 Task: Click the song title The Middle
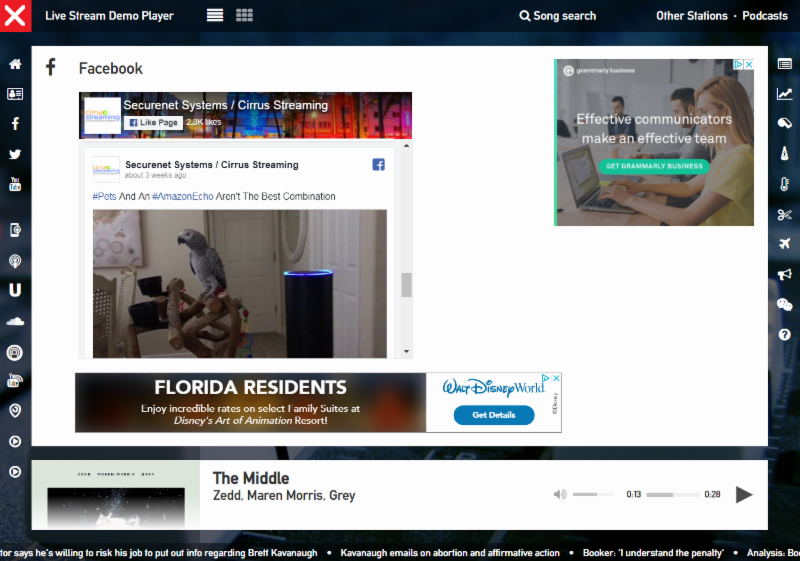point(251,478)
